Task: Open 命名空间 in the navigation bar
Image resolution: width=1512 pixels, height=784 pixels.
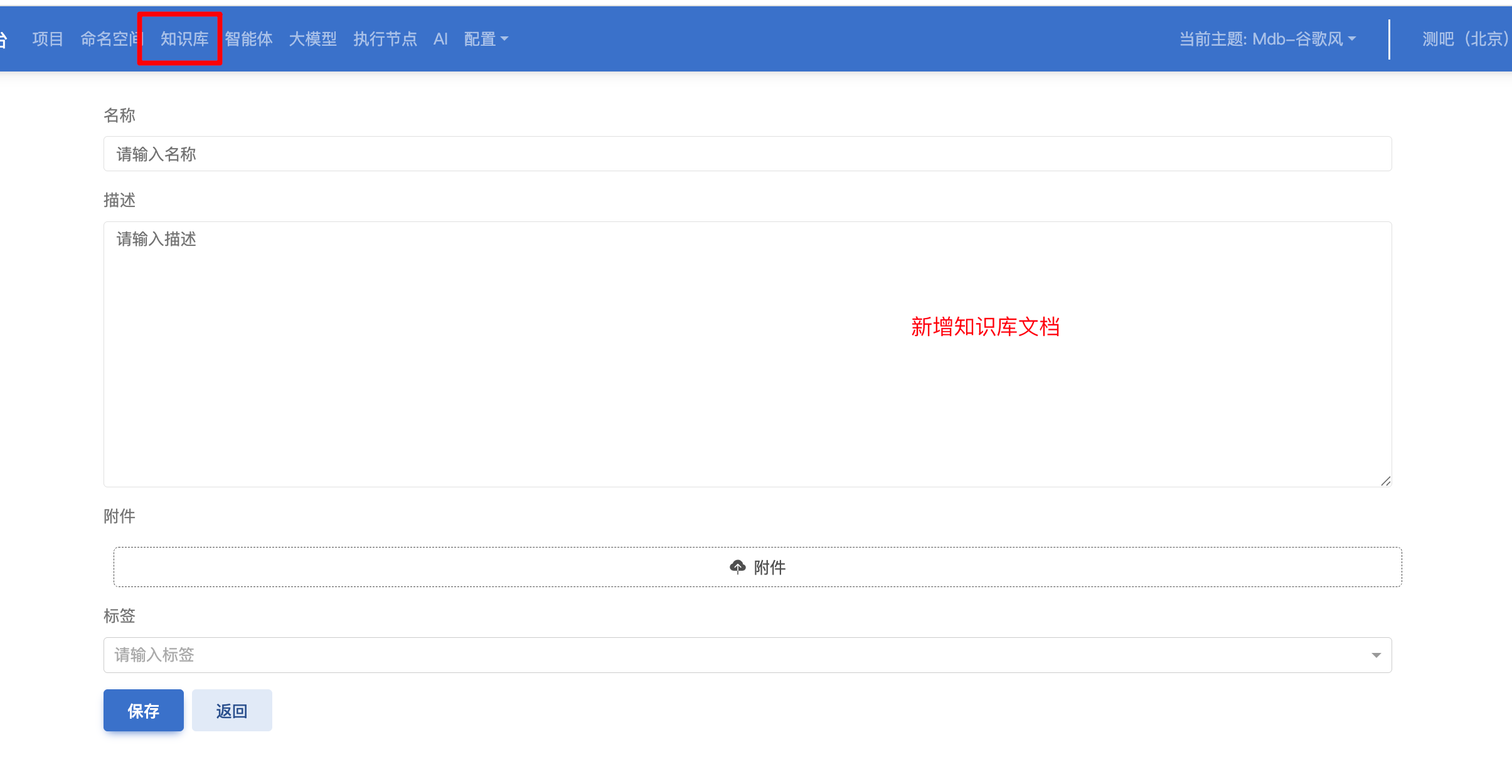Action: click(x=112, y=39)
